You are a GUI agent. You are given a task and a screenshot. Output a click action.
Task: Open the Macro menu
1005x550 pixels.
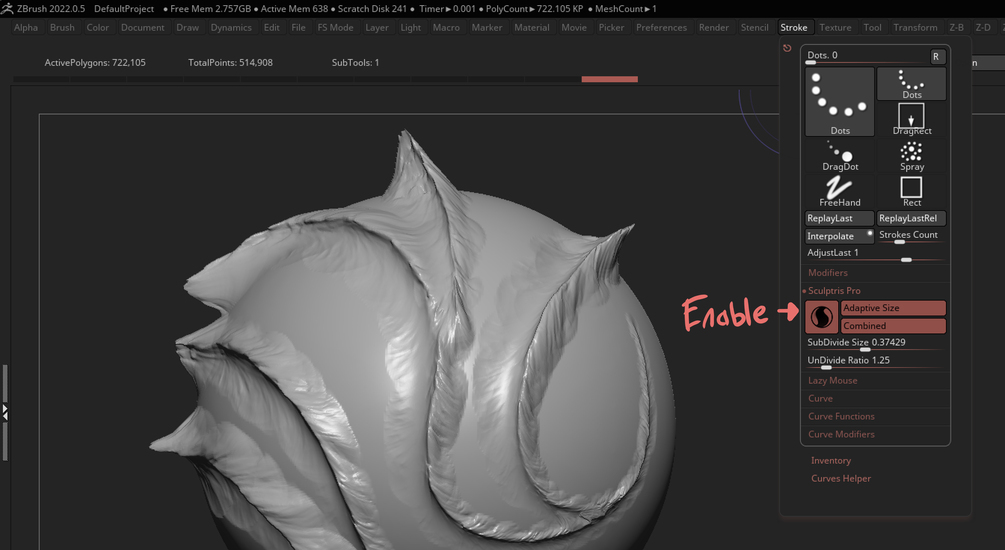tap(446, 27)
